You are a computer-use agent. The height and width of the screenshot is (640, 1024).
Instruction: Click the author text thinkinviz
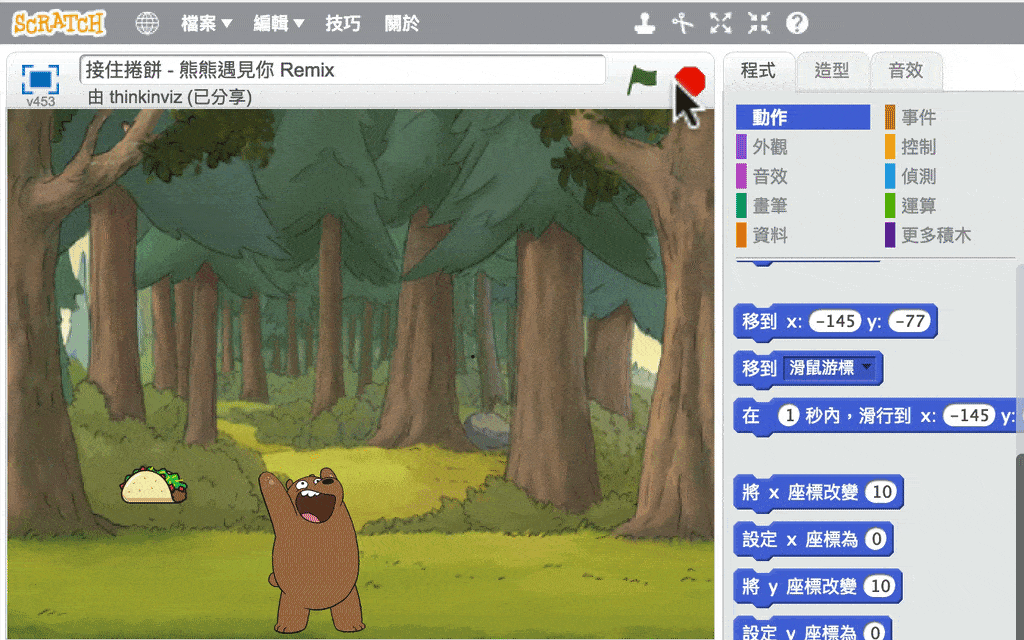pyautogui.click(x=146, y=97)
